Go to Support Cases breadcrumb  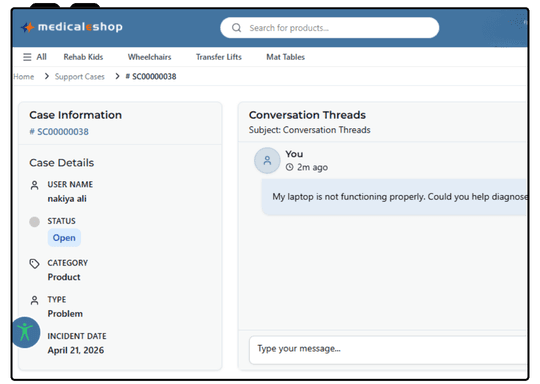click(x=80, y=76)
